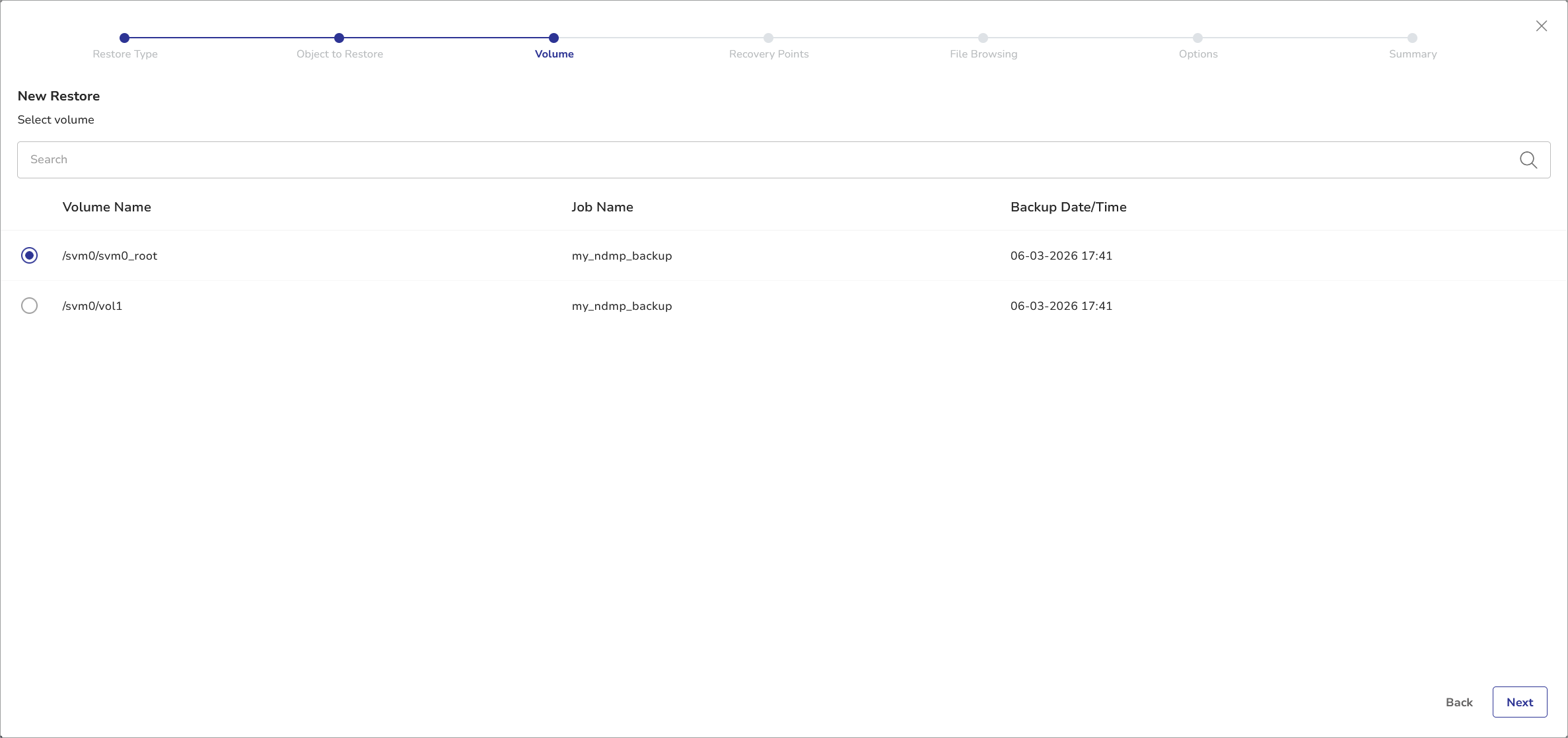The image size is (1568, 738).
Task: Click the Backup Date/Time column header
Action: point(1068,207)
